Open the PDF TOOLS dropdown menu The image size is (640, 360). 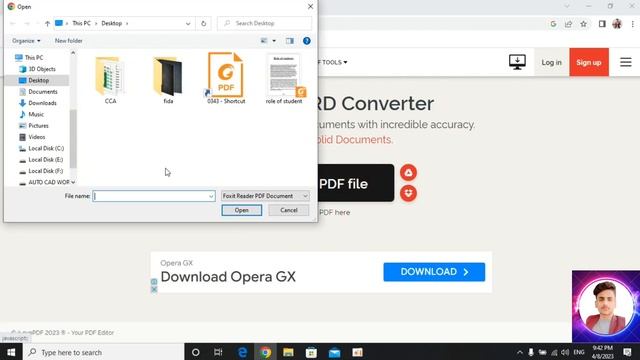pyautogui.click(x=333, y=62)
